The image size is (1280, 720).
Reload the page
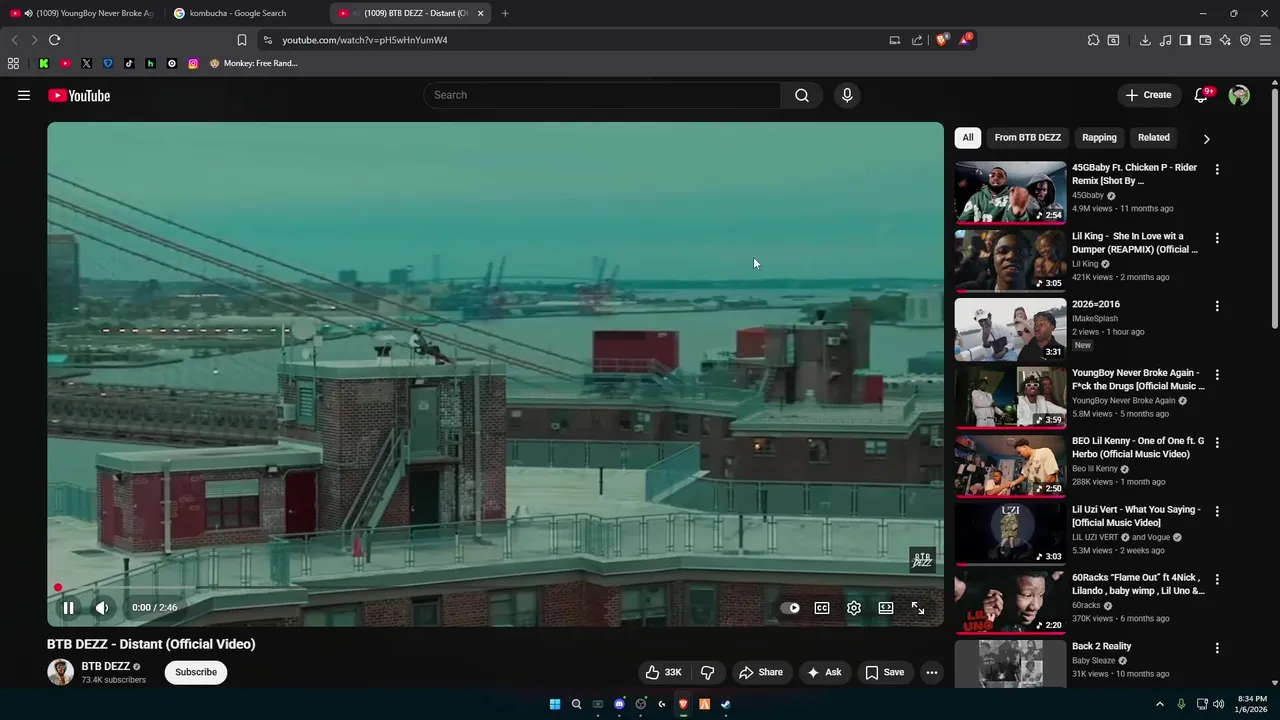(54, 40)
